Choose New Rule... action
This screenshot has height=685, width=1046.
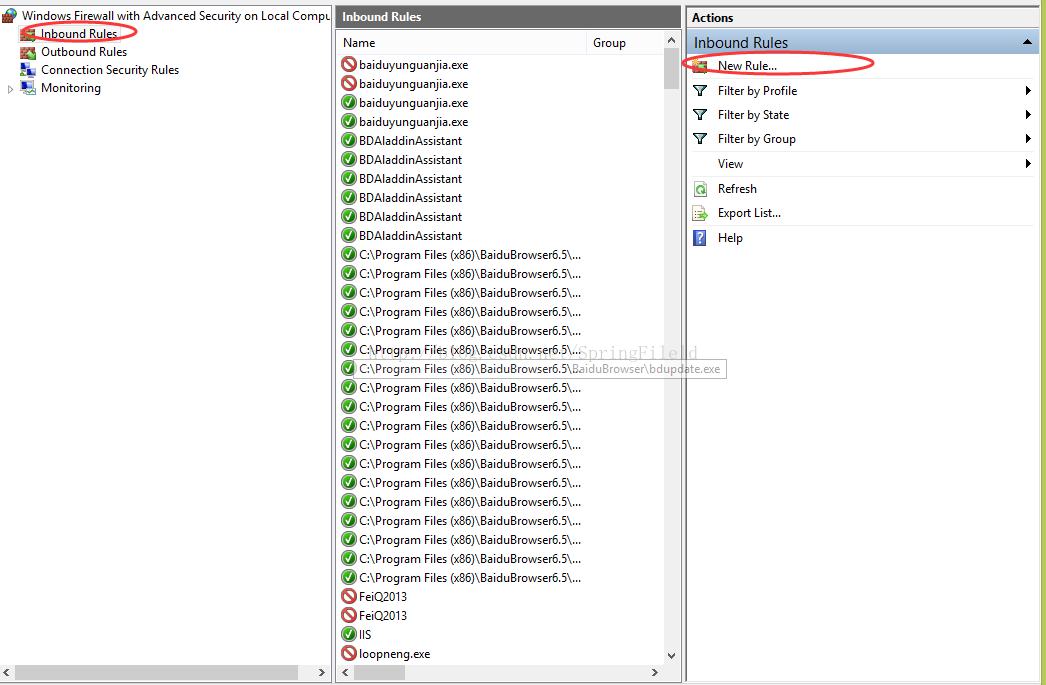click(747, 66)
